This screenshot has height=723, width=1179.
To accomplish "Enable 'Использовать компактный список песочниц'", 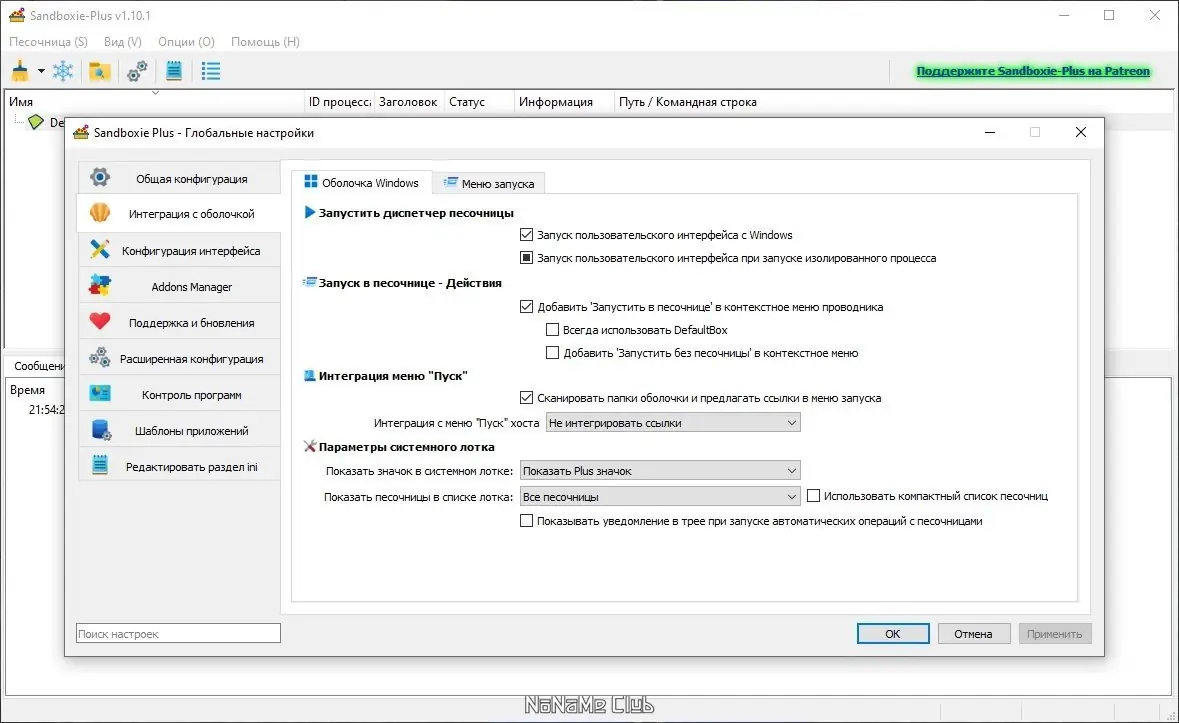I will tap(813, 495).
